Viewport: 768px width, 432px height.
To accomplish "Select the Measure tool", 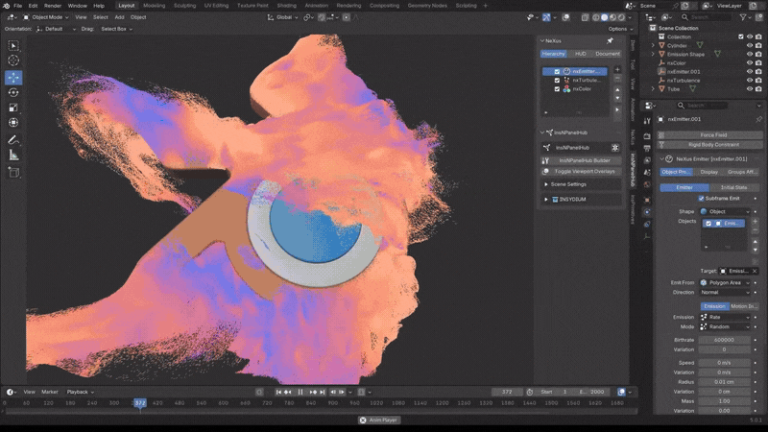I will tap(13, 155).
